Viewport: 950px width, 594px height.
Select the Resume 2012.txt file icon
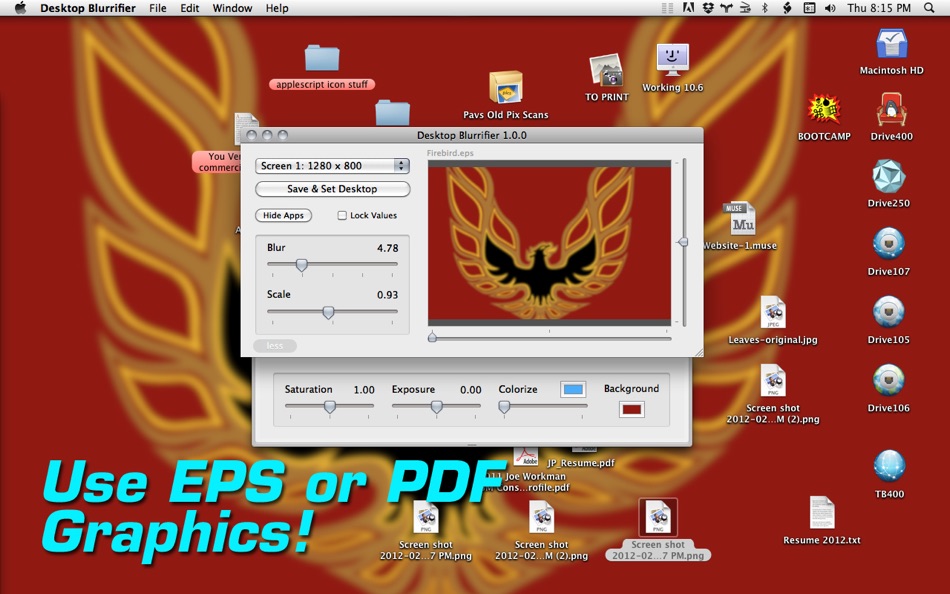[822, 513]
